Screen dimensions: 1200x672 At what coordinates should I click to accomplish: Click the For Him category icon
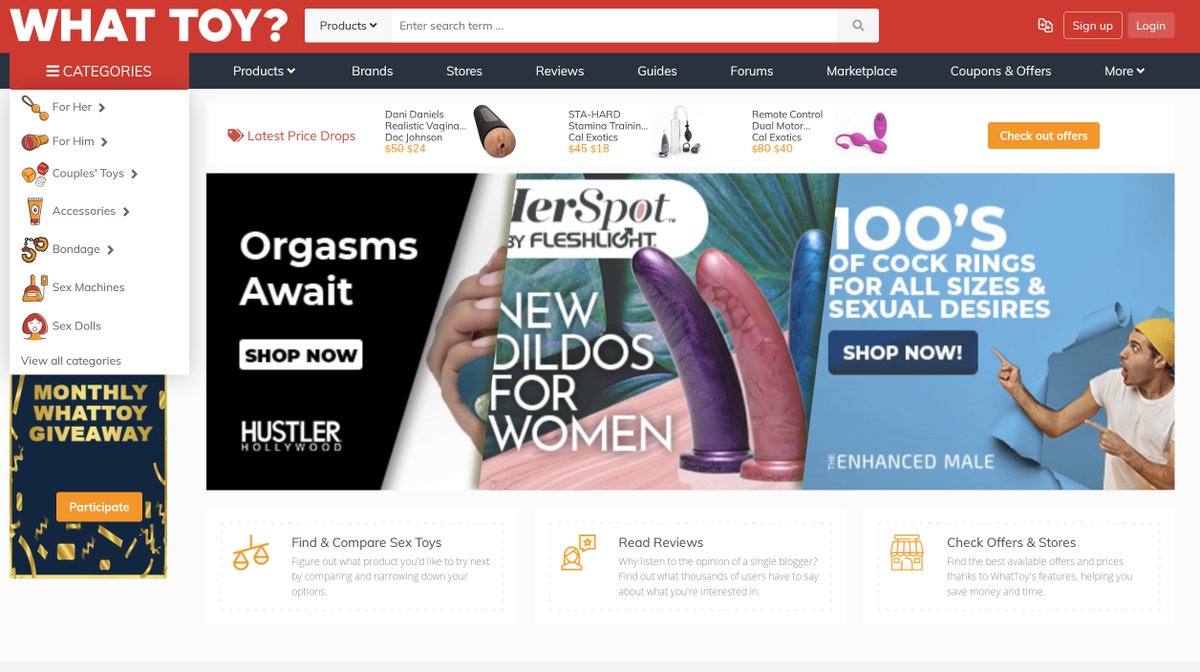pyautogui.click(x=35, y=142)
